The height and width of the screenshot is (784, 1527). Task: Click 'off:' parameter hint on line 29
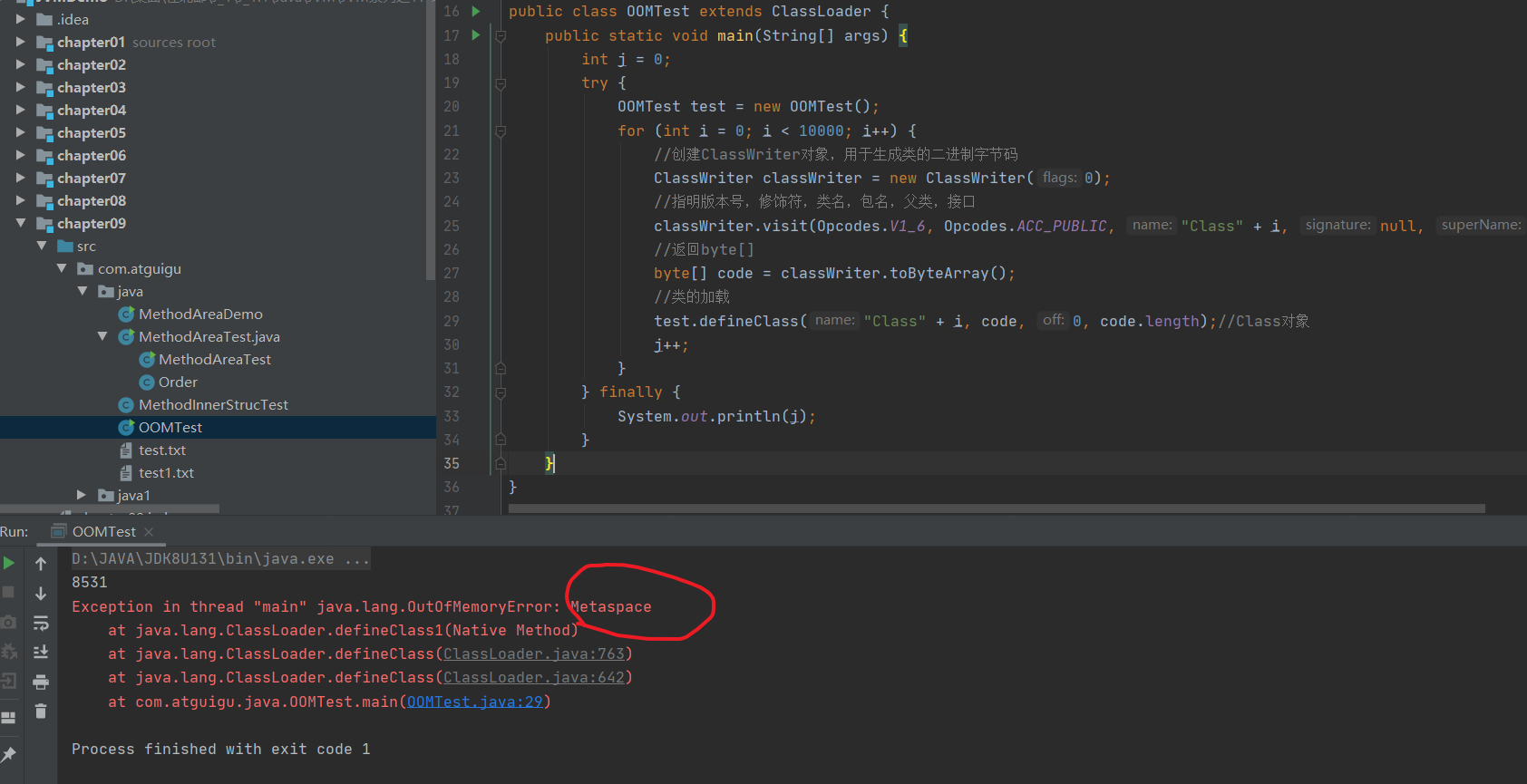coord(1053,320)
